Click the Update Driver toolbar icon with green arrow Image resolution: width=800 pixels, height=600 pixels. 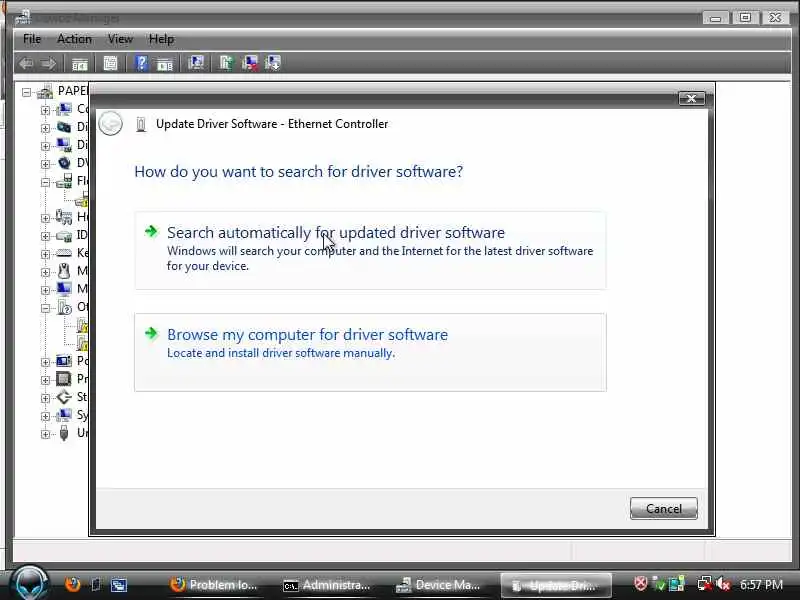[x=226, y=63]
